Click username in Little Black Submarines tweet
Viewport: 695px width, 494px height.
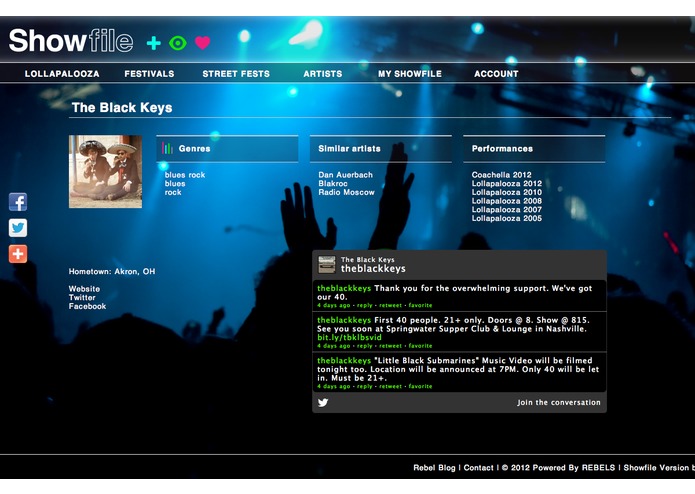344,360
